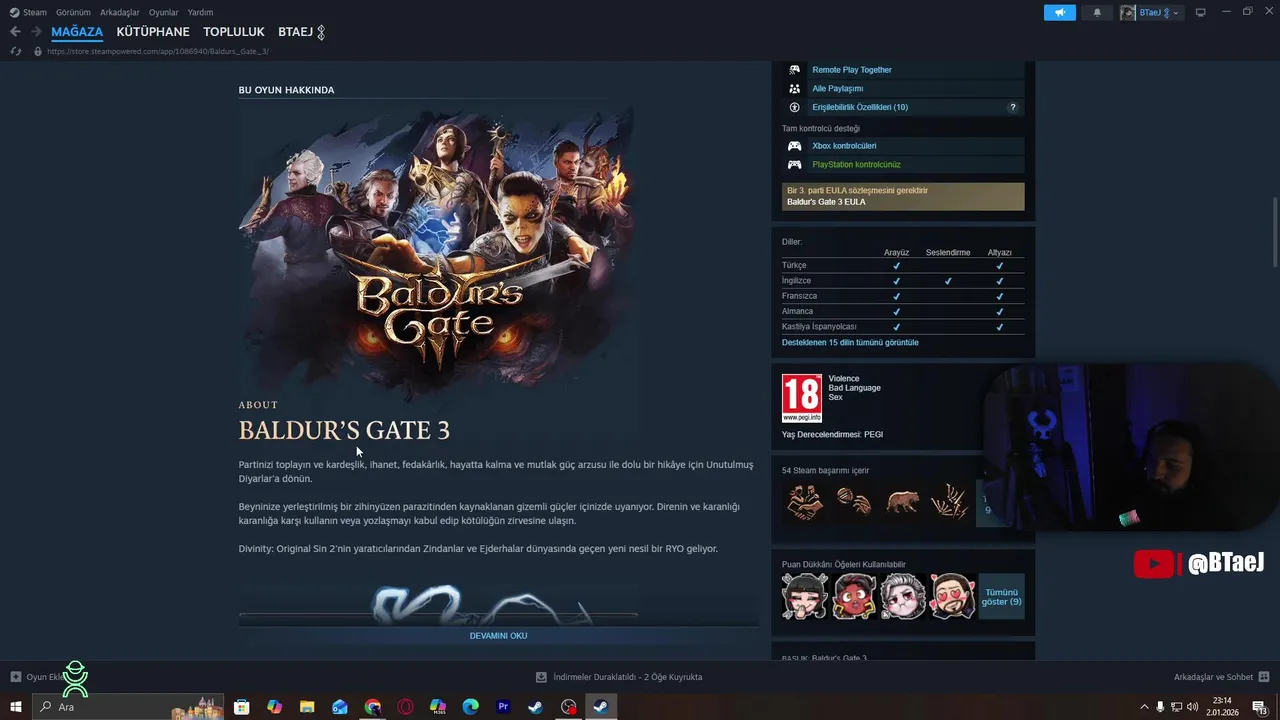Expand the BTaeJ account dropdown
Screen dimensions: 1280x720
[1151, 12]
